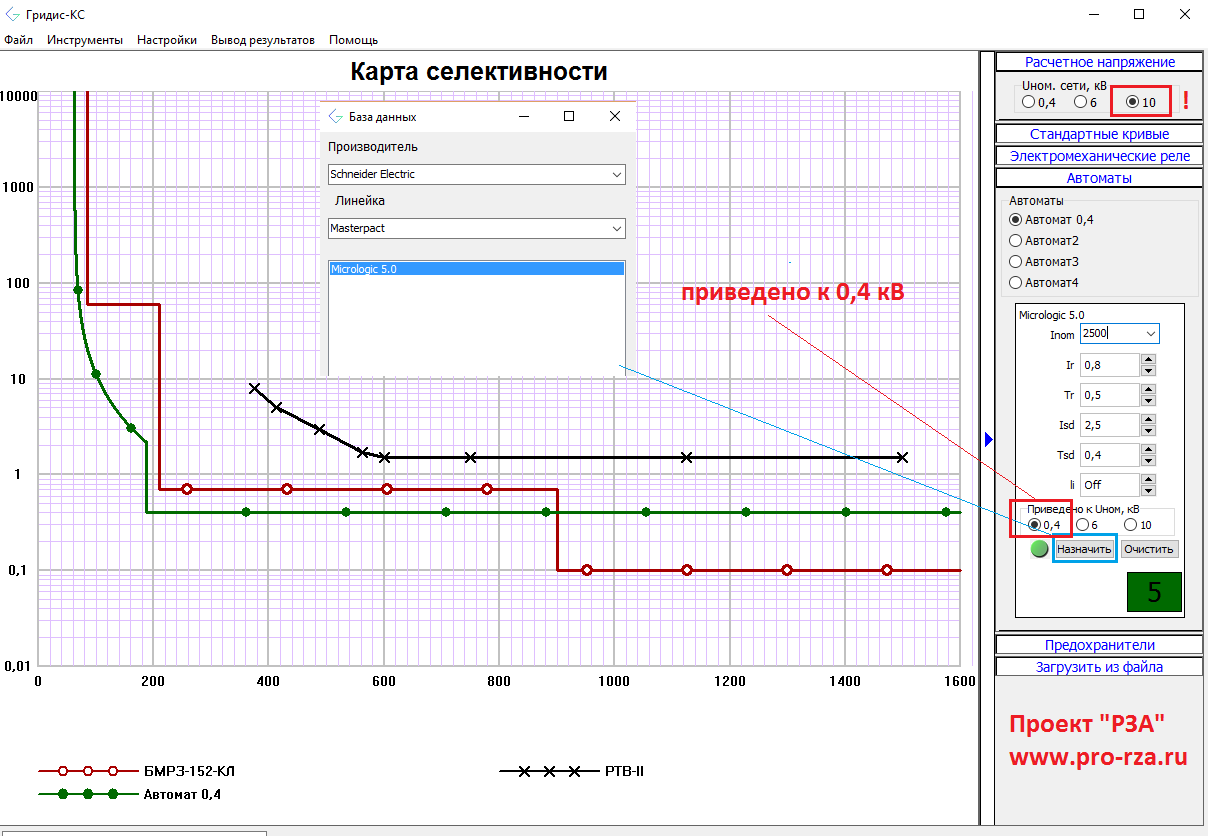Increase the Ir value with up arrow
The height and width of the screenshot is (836, 1208).
pos(1149,359)
